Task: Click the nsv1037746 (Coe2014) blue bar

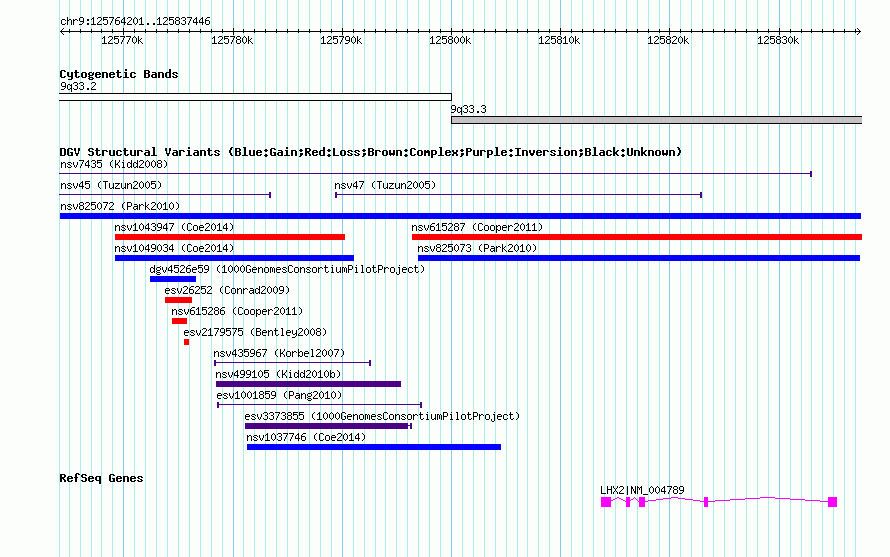Action: (374, 447)
